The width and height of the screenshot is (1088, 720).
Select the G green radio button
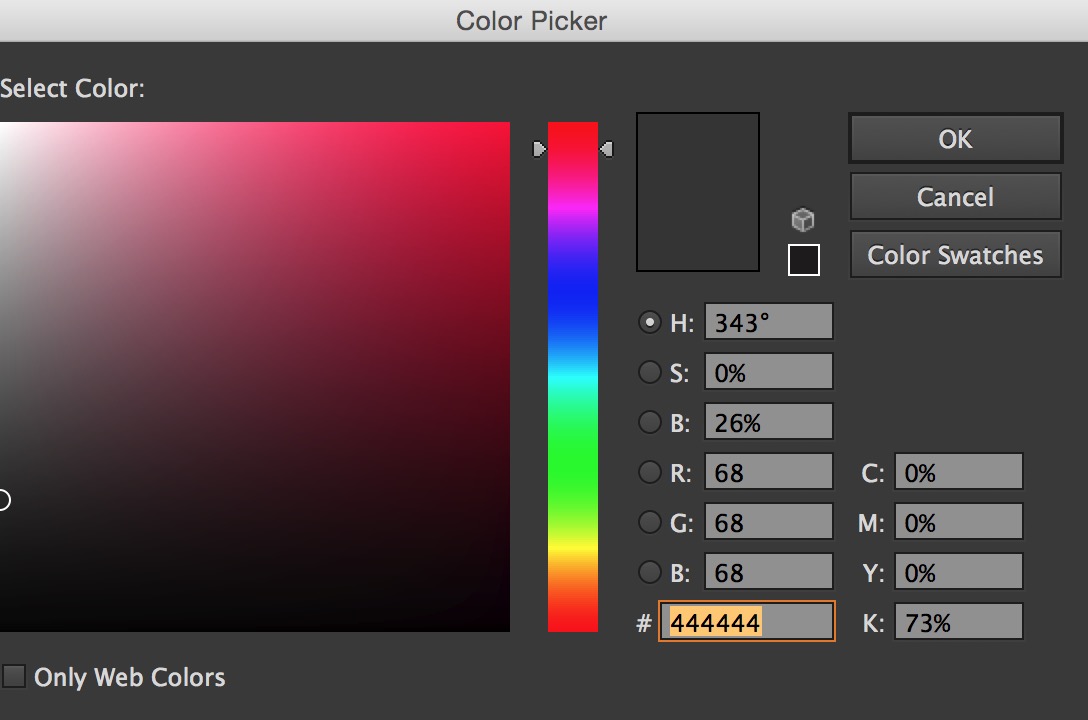click(x=649, y=522)
